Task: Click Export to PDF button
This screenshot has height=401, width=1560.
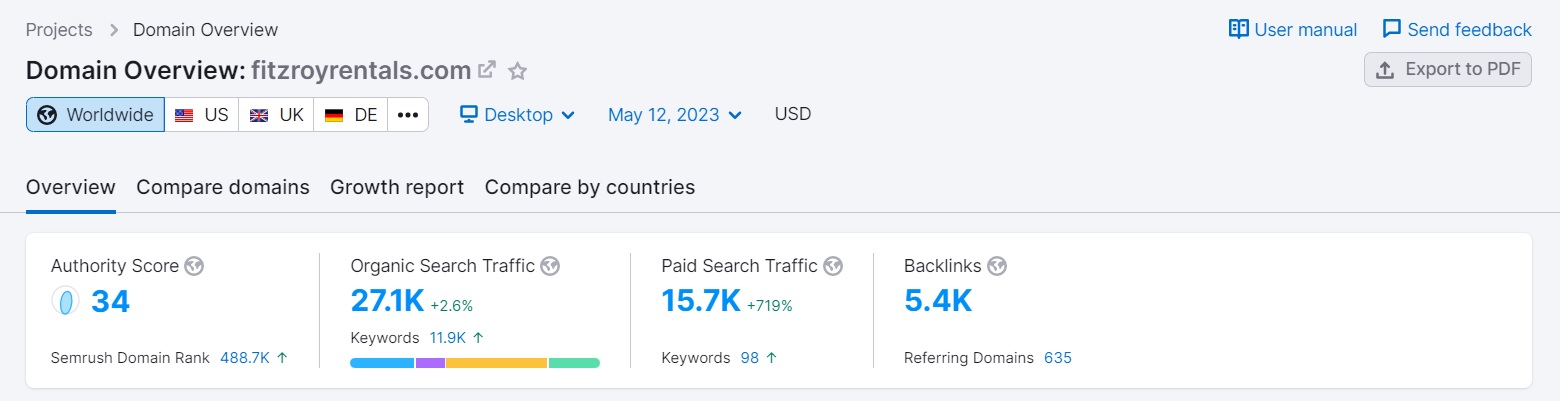Action: (x=1448, y=70)
